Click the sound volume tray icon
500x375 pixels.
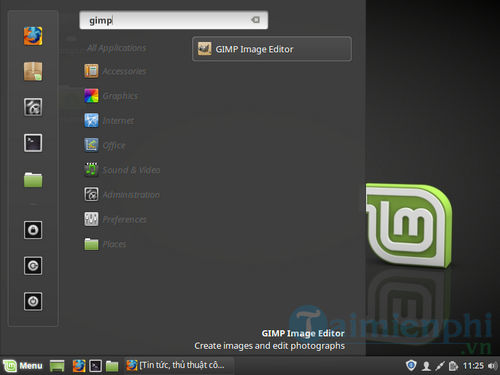[x=492, y=366]
